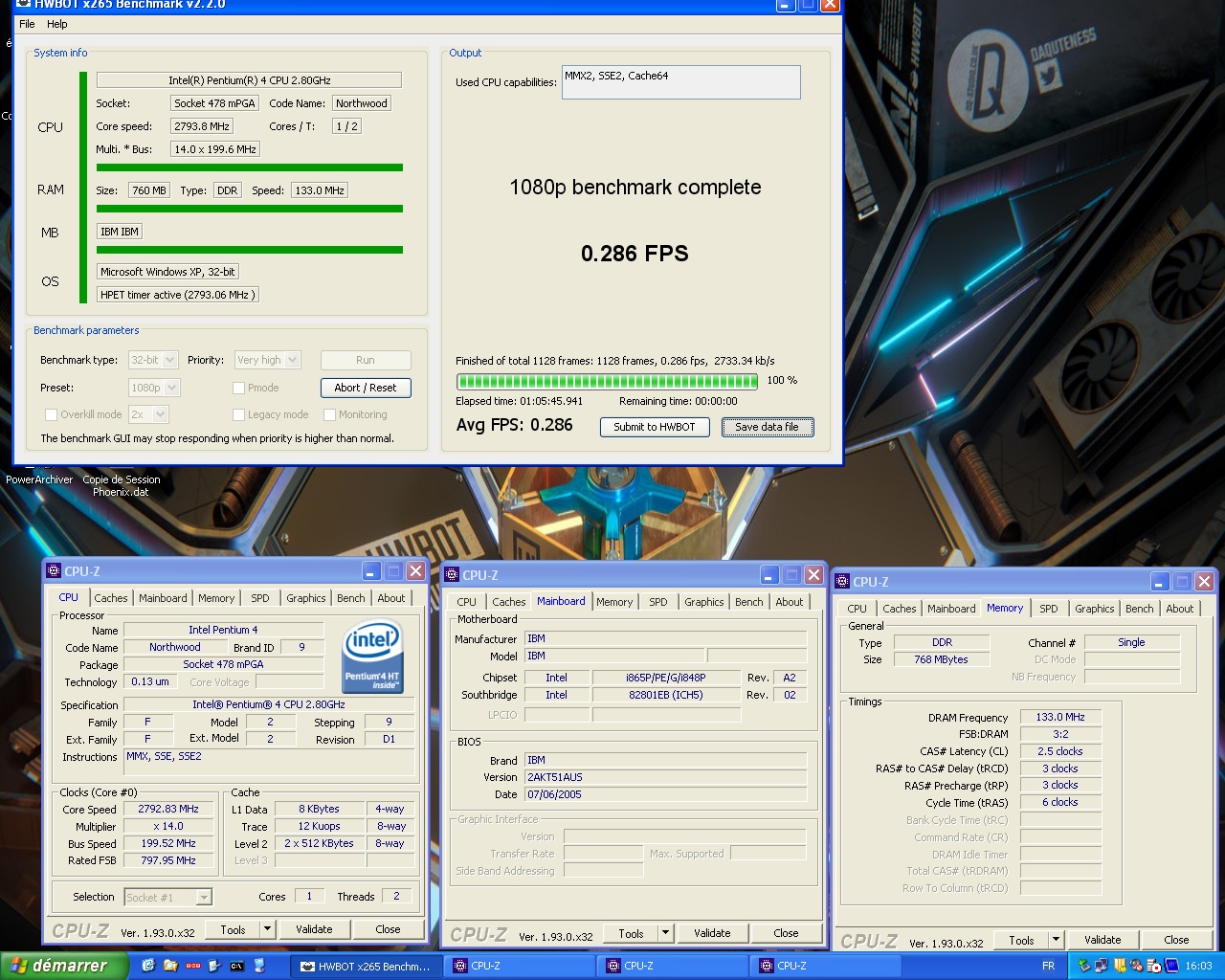
Task: Click the 2792.83 MHz Core Speed value
Action: click(x=168, y=809)
